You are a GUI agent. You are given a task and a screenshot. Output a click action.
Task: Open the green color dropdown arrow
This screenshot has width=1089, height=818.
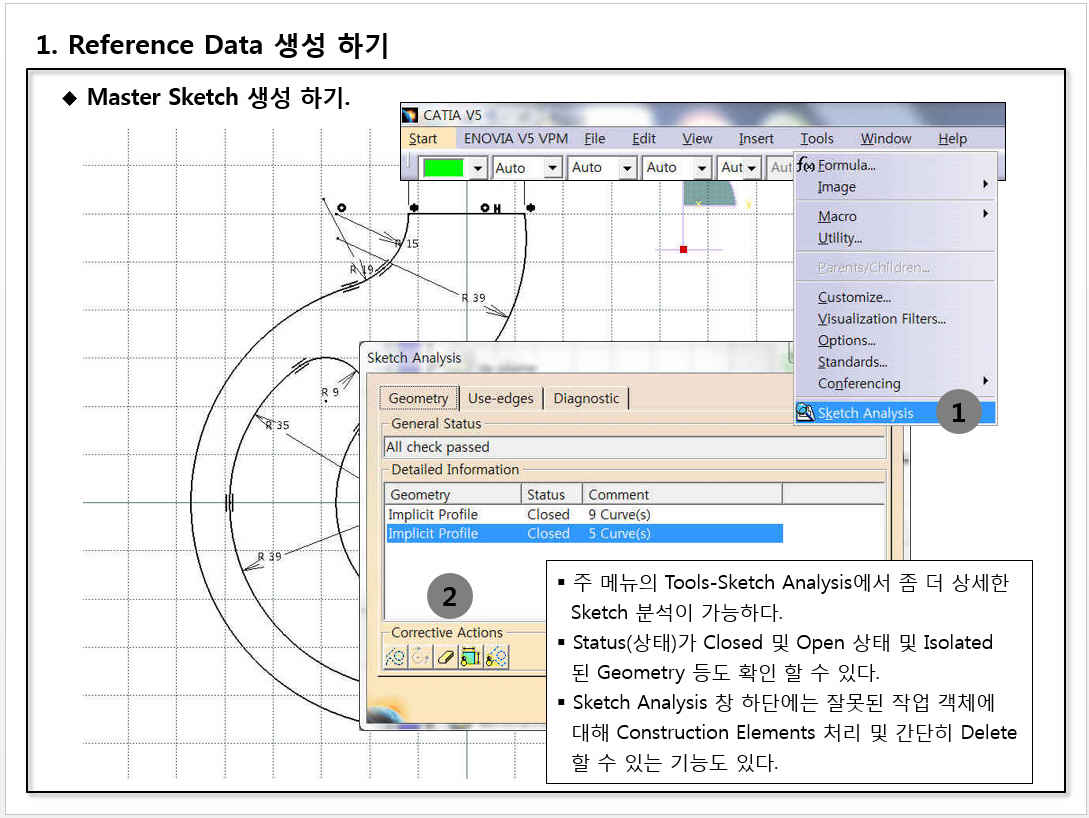tap(478, 168)
